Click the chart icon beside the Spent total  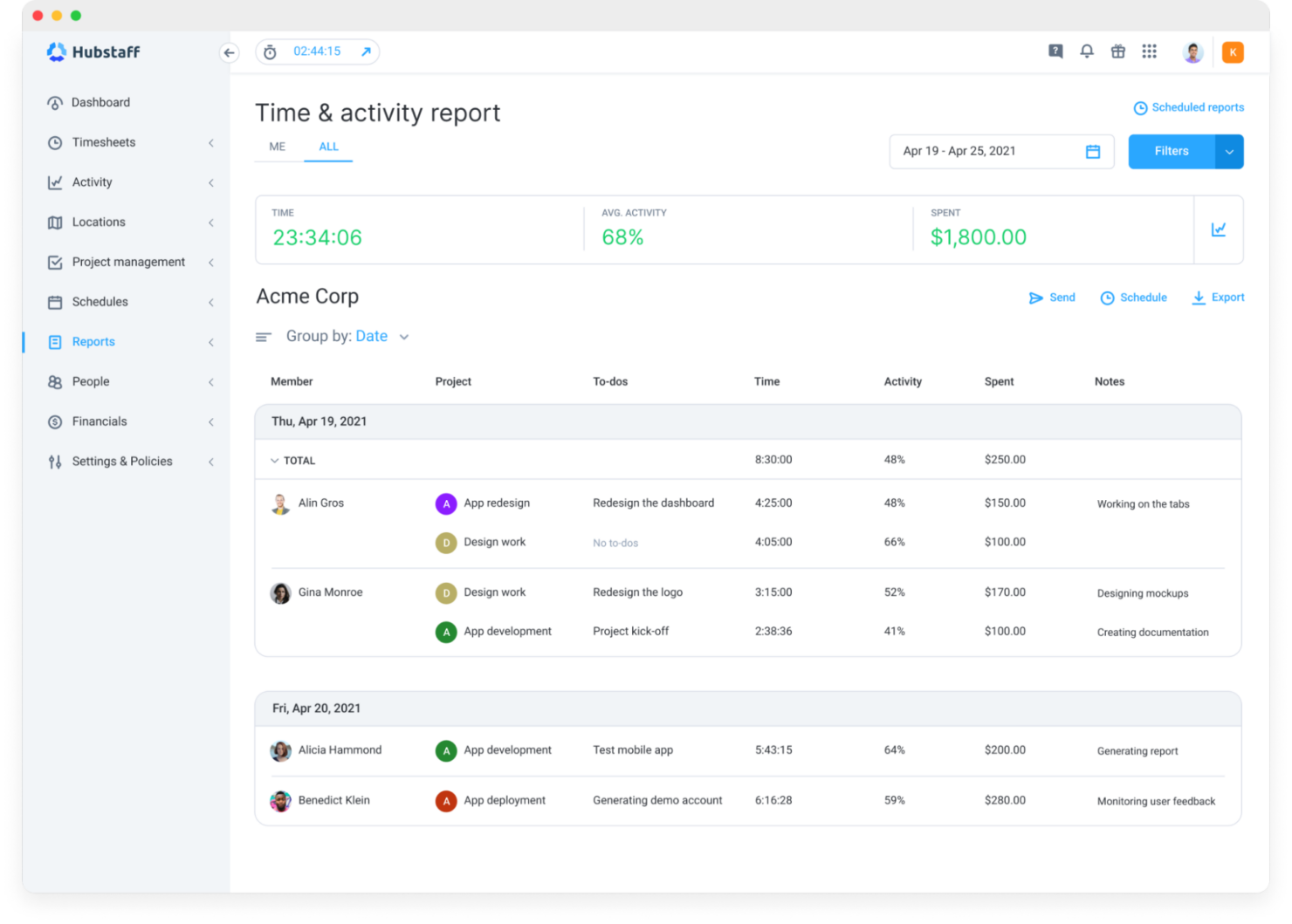tap(1219, 229)
